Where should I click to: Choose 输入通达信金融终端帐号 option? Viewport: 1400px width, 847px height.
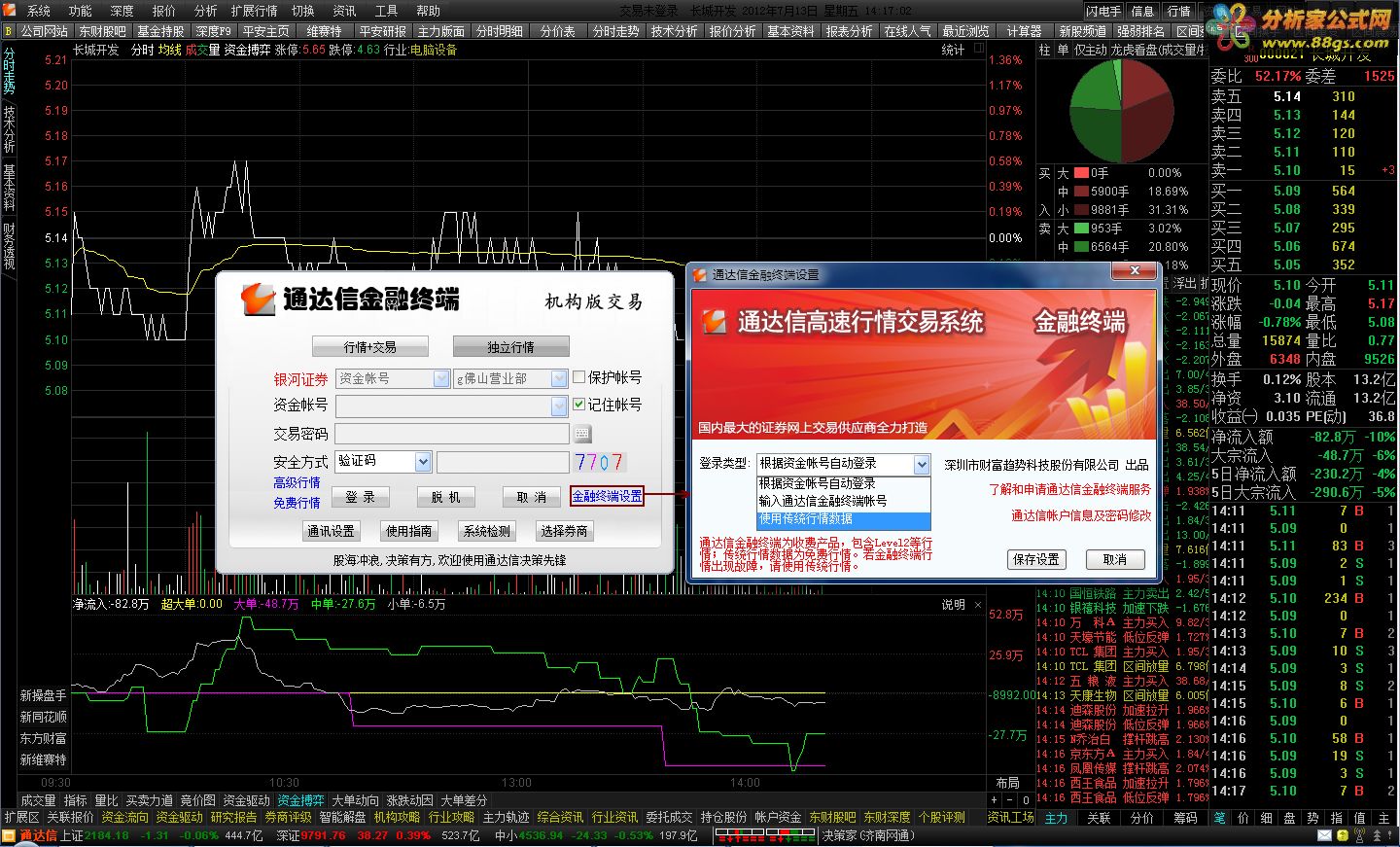(x=844, y=501)
